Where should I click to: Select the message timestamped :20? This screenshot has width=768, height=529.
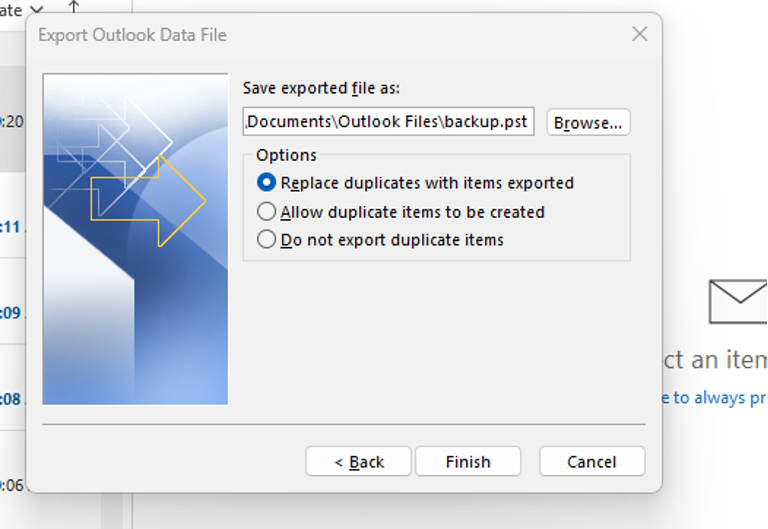12,121
